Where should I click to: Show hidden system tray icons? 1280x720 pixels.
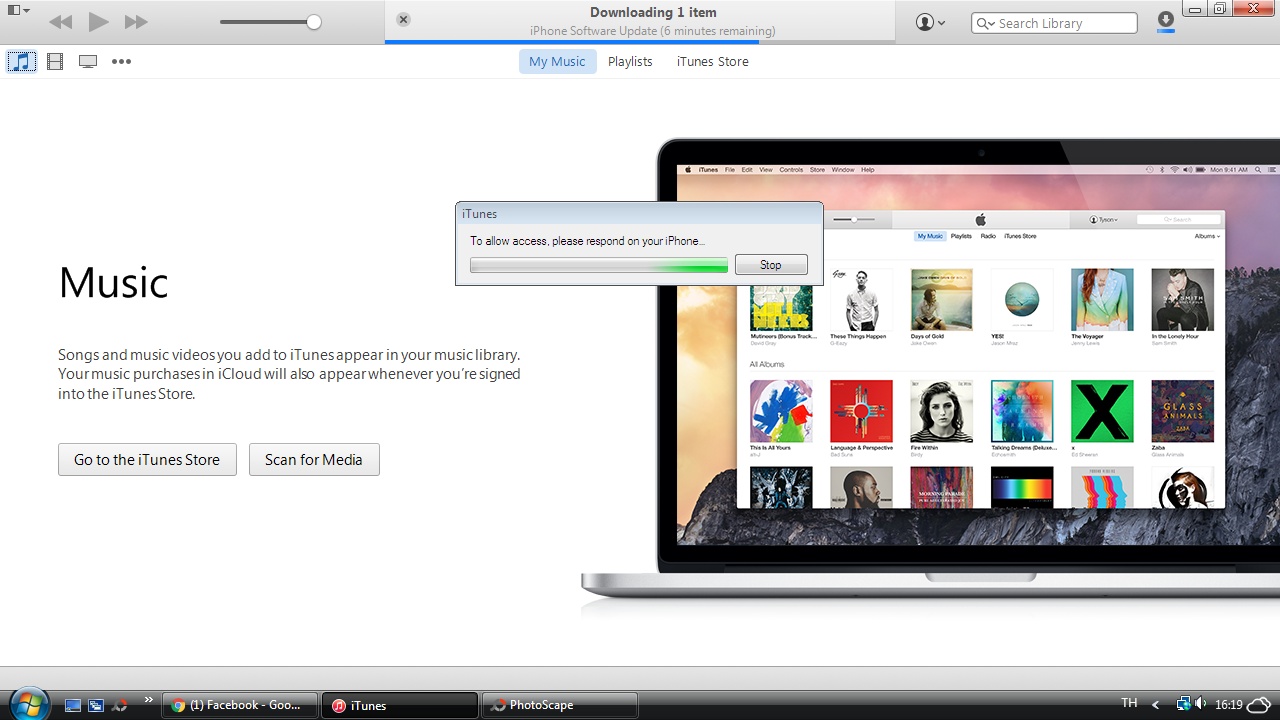(x=1157, y=705)
